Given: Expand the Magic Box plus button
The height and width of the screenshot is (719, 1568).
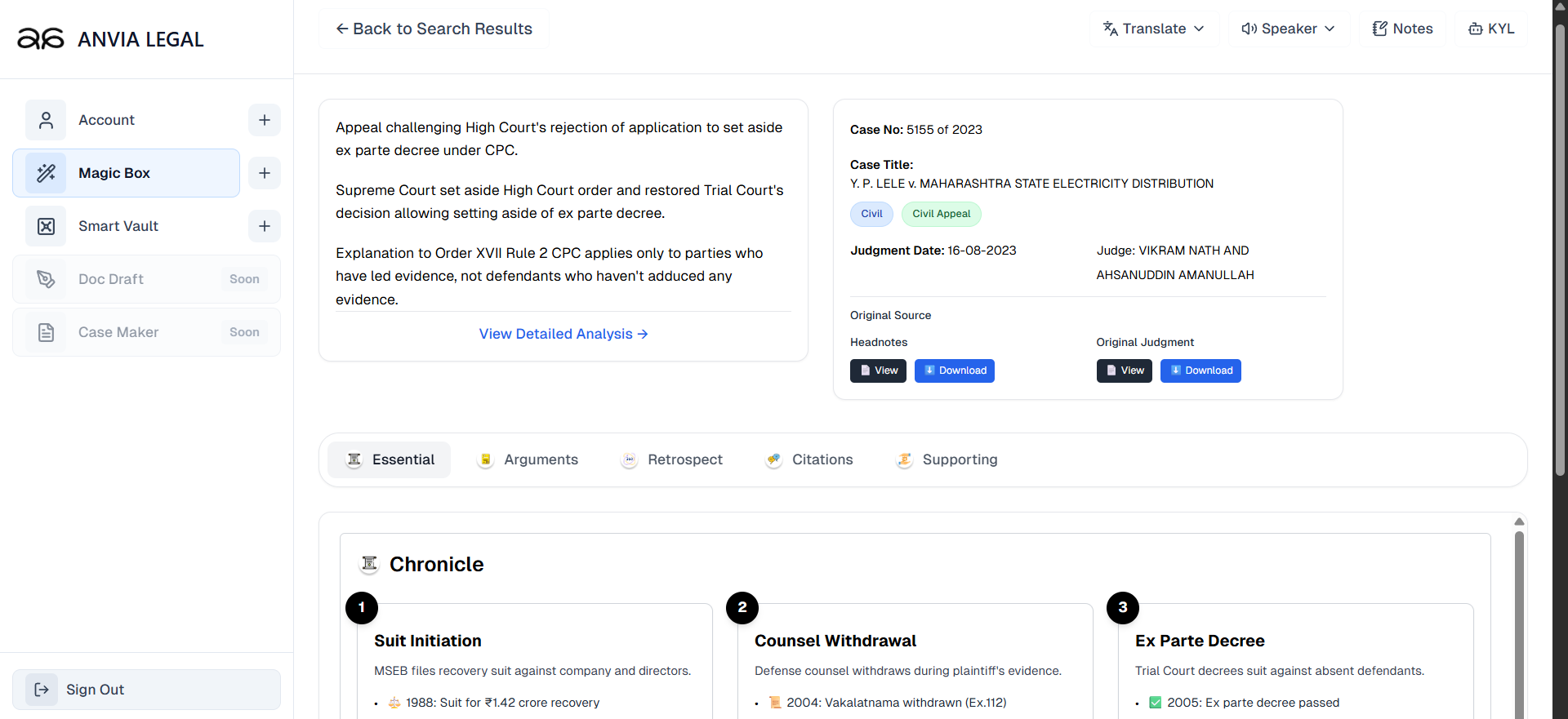Looking at the screenshot, I should 265,173.
